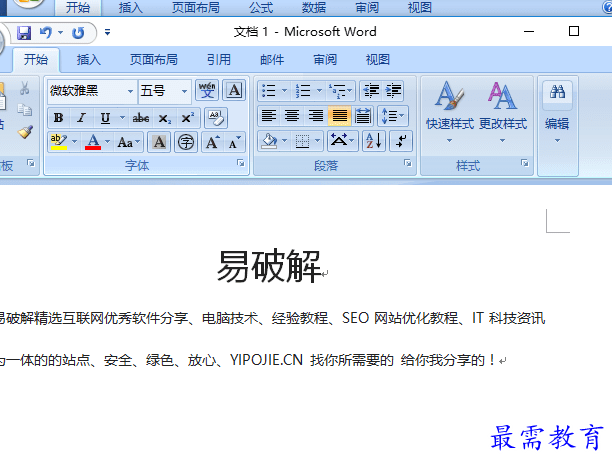Show or hide paragraph marks
The width and height of the screenshot is (612, 469).
(x=401, y=141)
